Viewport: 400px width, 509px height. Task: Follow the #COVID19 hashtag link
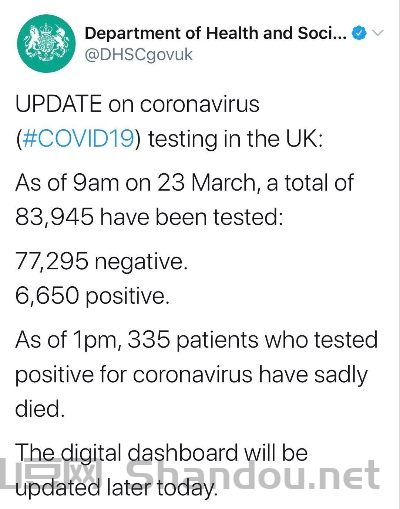click(78, 138)
